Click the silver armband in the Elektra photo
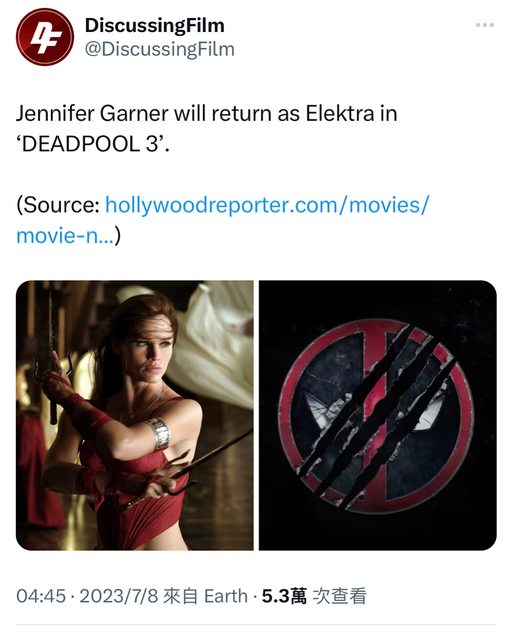The width and height of the screenshot is (513, 640). pos(158,433)
